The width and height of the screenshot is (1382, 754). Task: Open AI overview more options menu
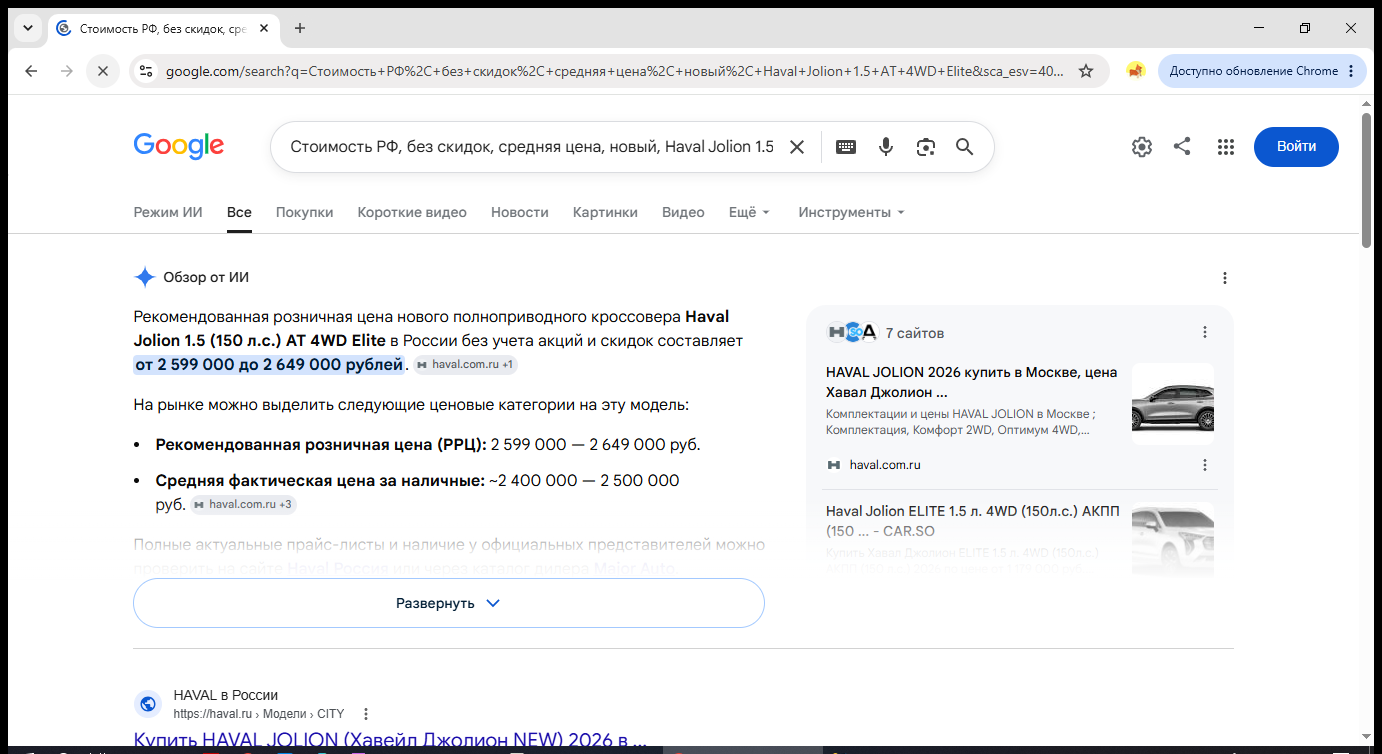[1225, 278]
